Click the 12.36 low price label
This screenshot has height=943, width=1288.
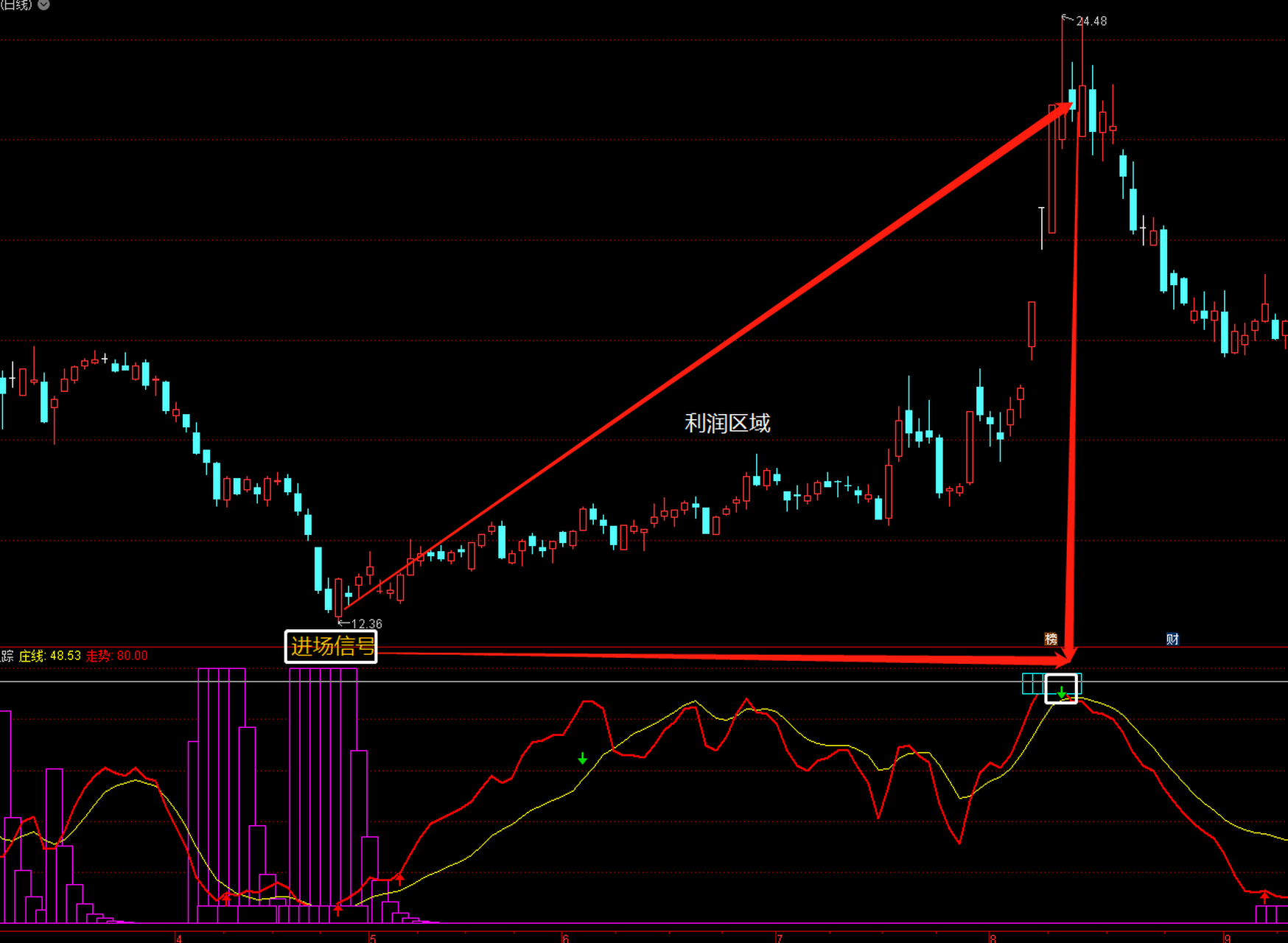pyautogui.click(x=366, y=624)
